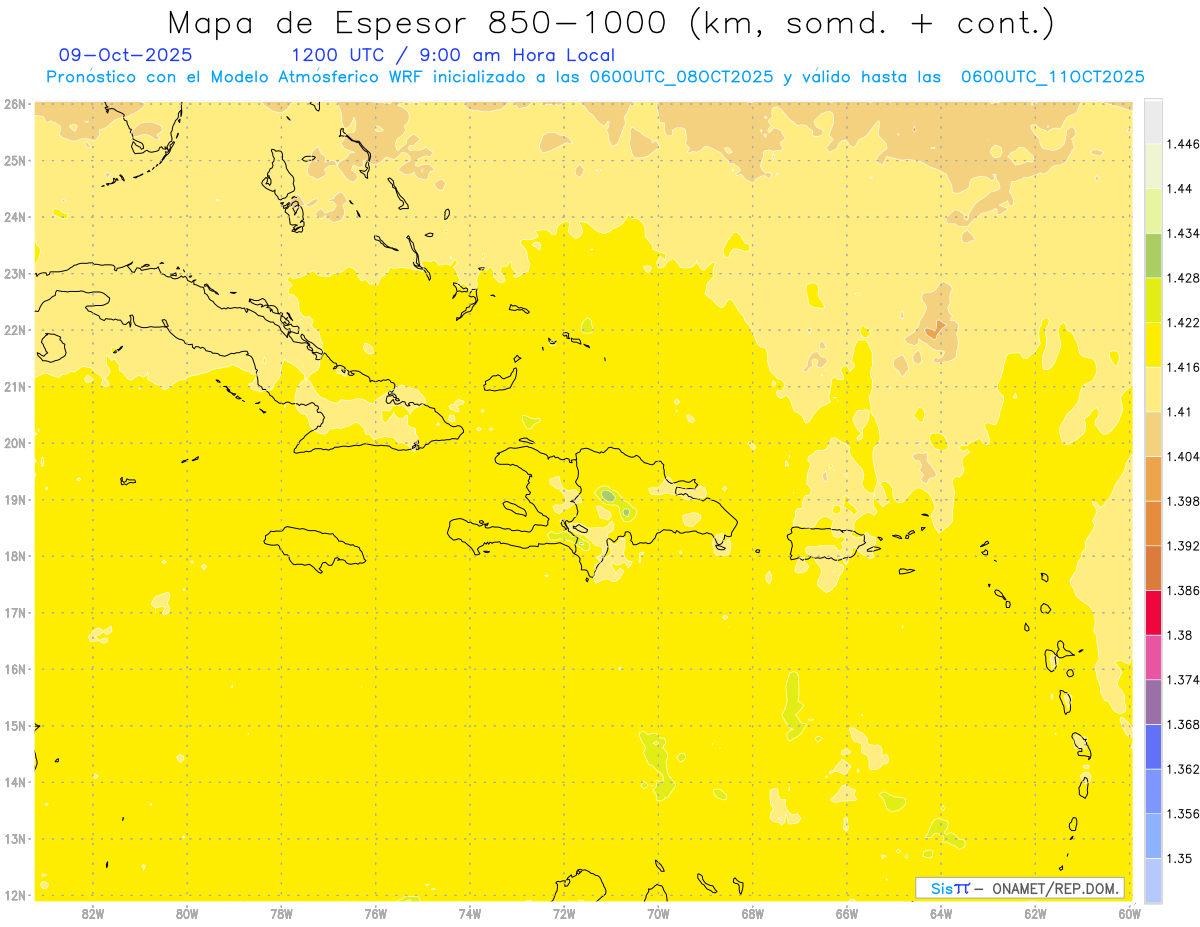Click the orange thickness minimum near 22N 64W
1200x927 pixels.
click(935, 328)
